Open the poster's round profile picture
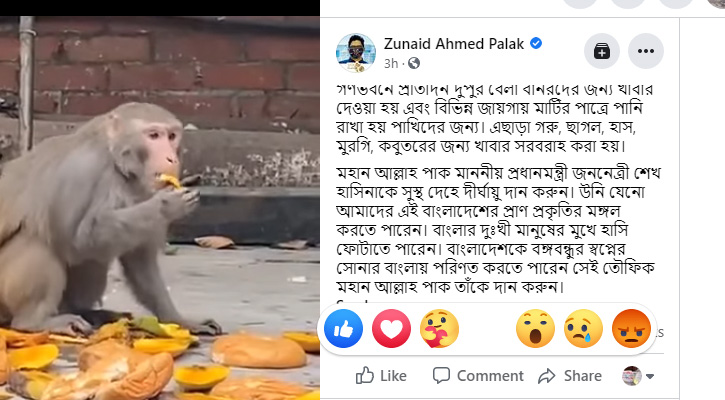The image size is (725, 400). click(356, 52)
